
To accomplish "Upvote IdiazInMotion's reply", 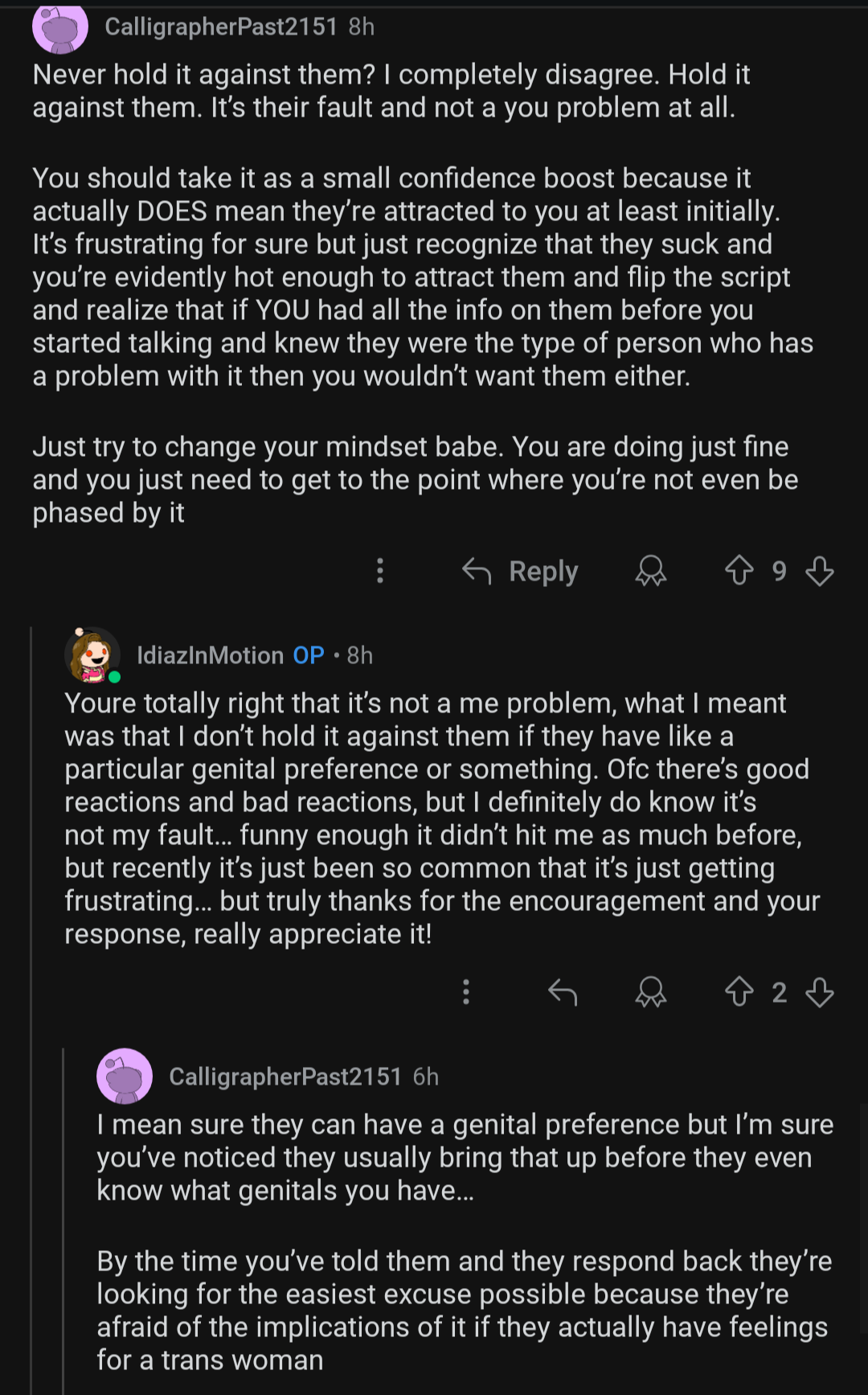I will tap(739, 992).
